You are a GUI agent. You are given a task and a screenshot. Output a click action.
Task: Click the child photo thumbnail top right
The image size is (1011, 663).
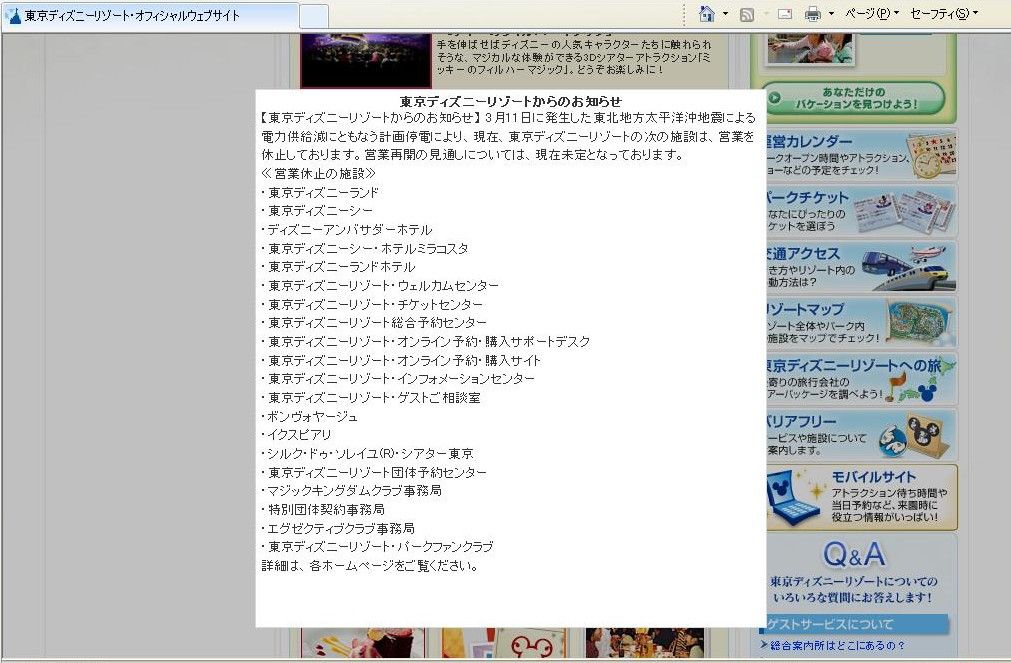[x=810, y=49]
